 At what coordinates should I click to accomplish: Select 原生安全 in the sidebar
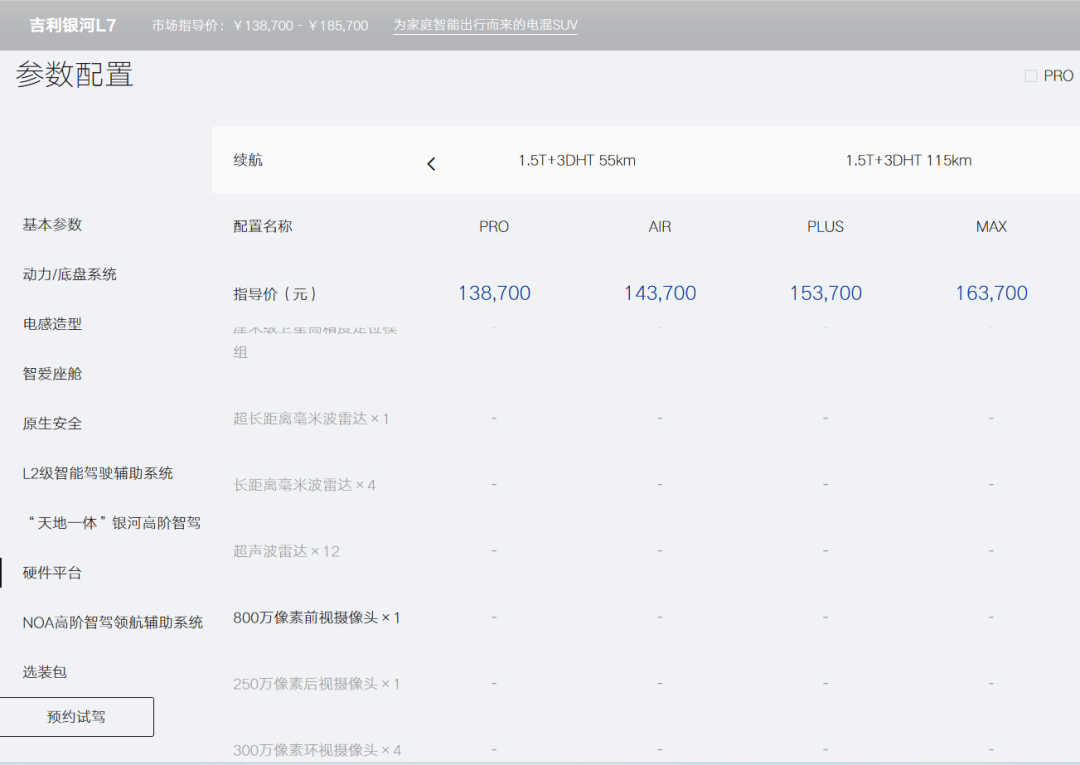(52, 423)
